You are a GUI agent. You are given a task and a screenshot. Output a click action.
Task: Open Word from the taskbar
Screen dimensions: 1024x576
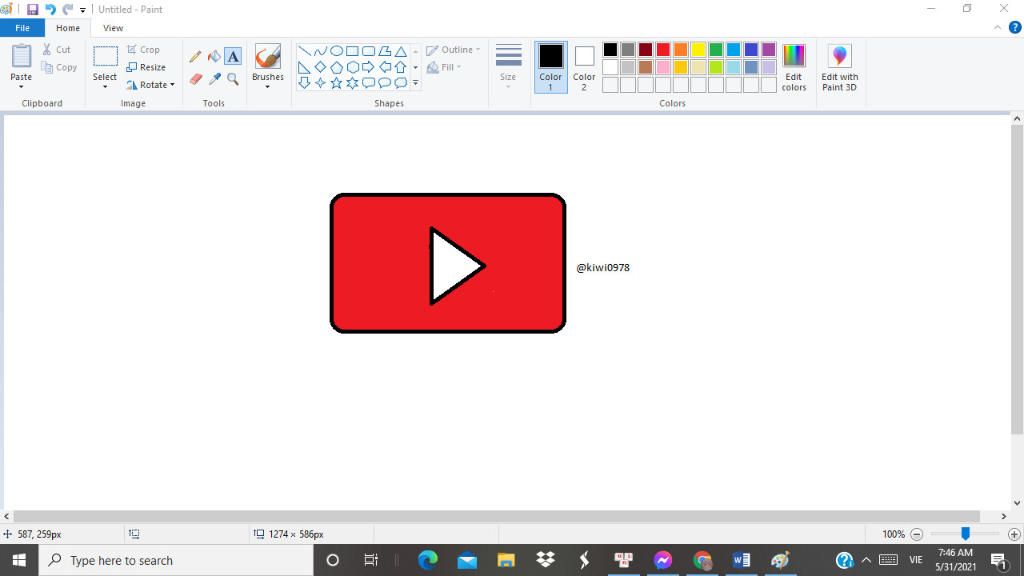pos(741,560)
